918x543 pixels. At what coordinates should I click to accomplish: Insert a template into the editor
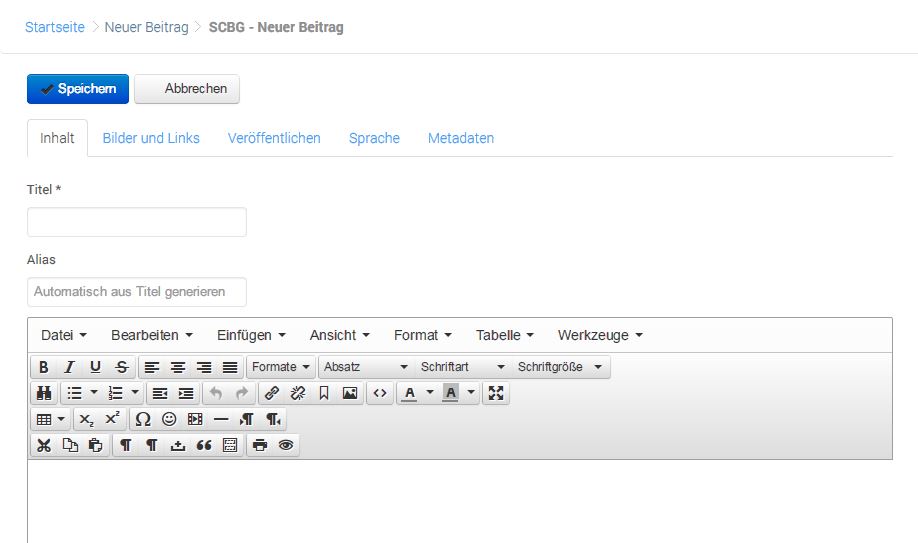point(230,445)
